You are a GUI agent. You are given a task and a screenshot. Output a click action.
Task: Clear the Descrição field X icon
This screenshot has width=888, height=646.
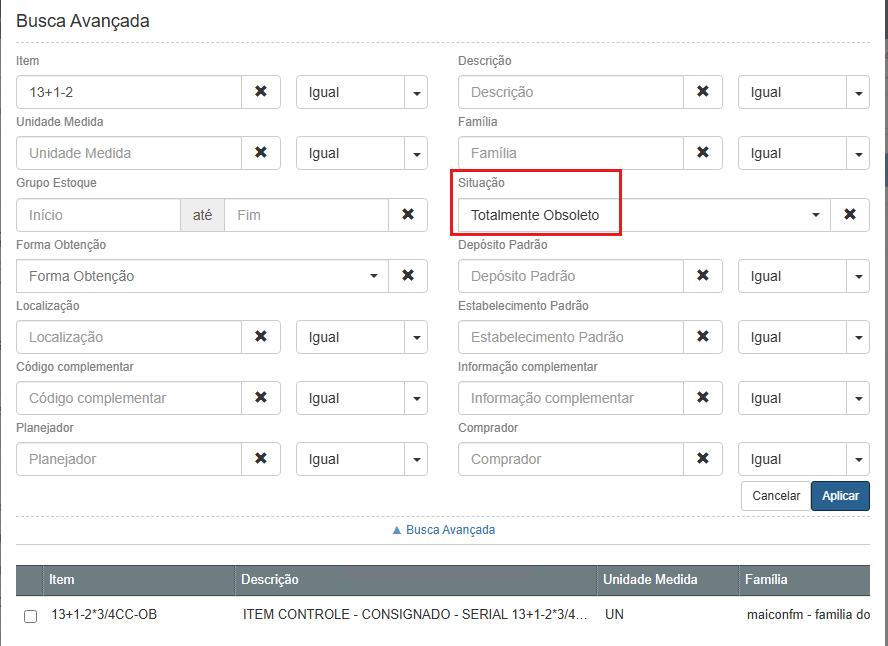[703, 92]
